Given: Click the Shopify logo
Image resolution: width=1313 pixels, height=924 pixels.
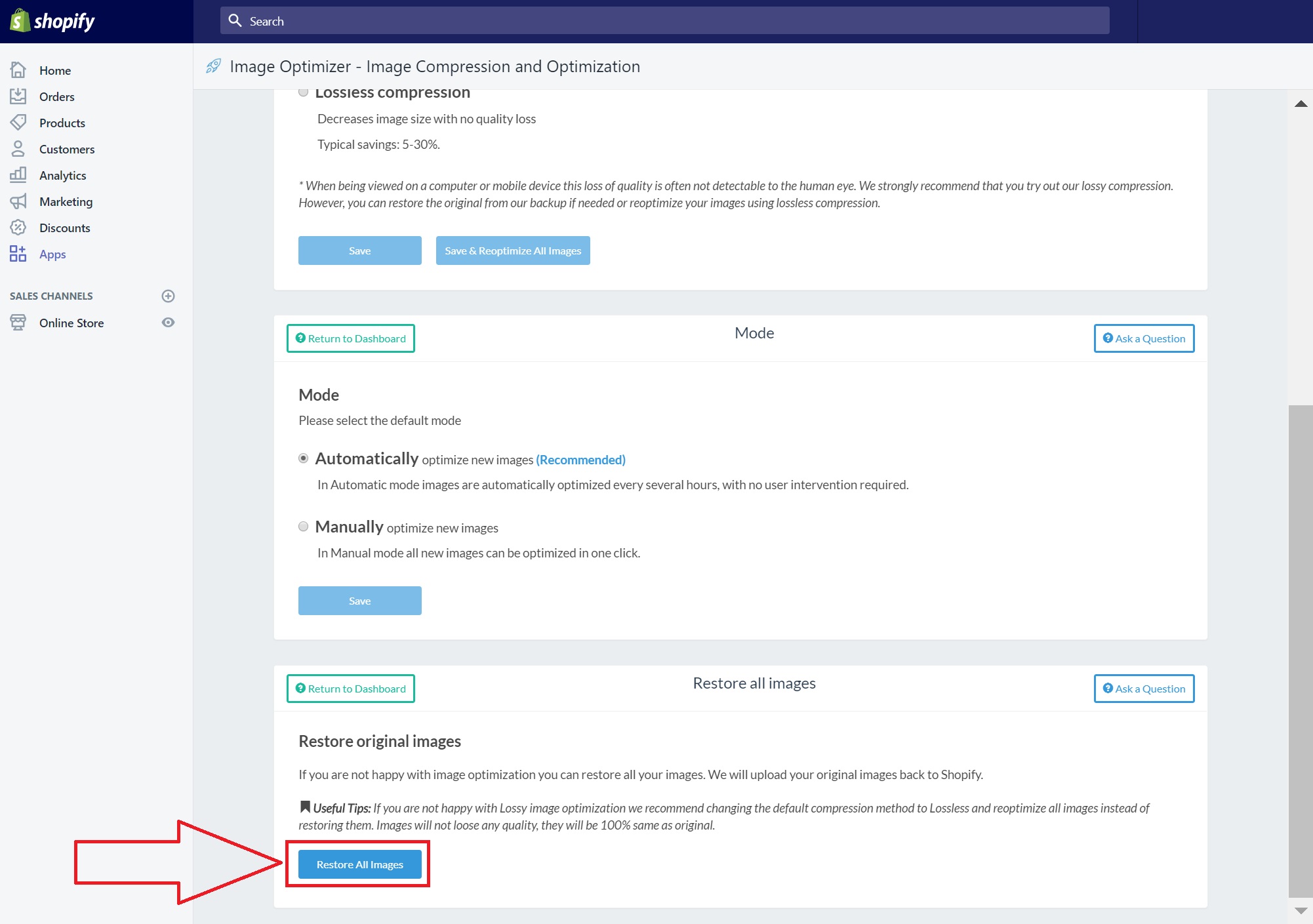Looking at the screenshot, I should point(52,21).
